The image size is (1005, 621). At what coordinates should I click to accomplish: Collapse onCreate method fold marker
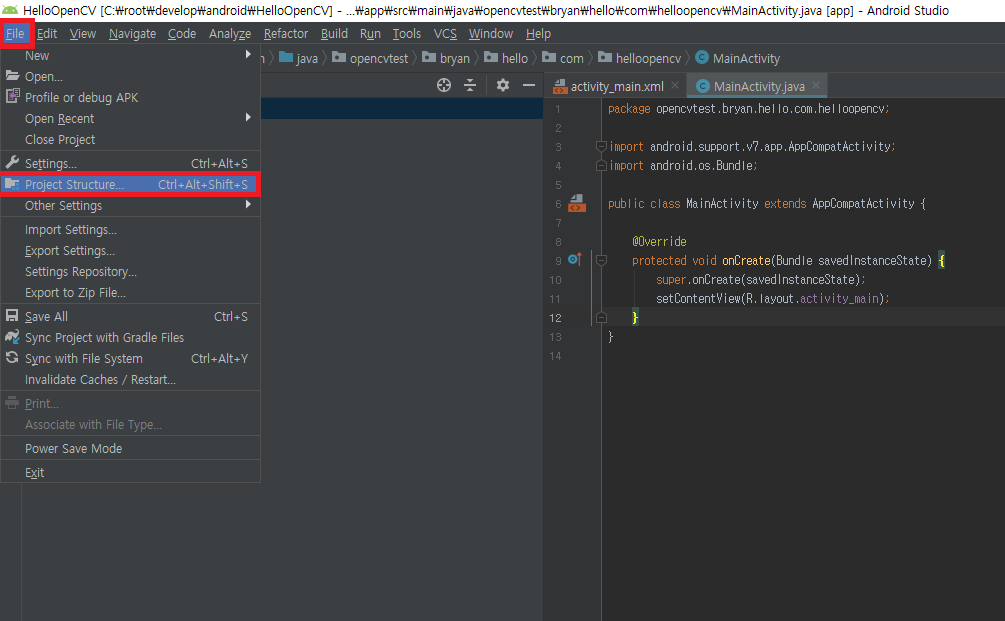[601, 261]
